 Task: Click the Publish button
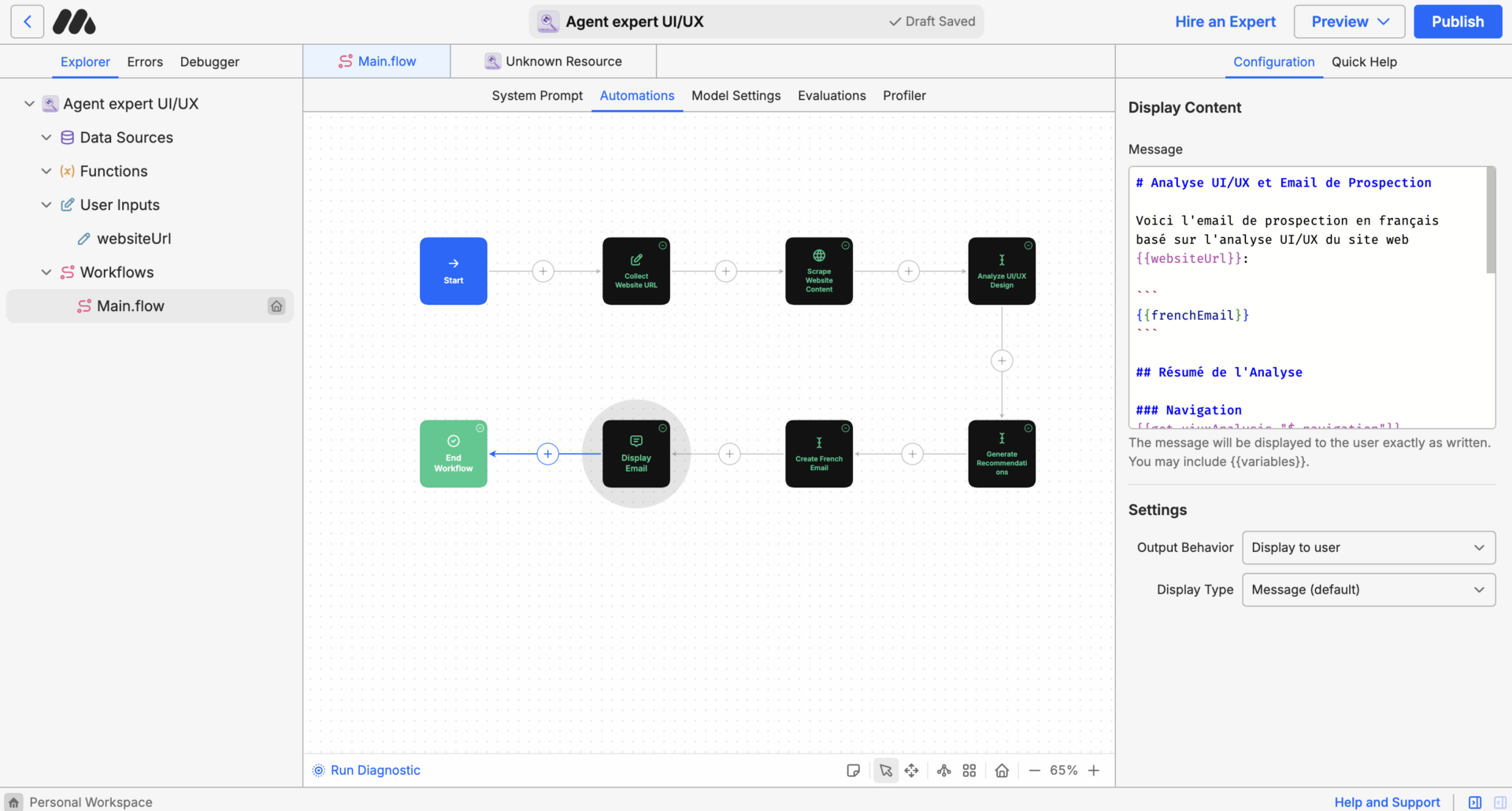click(x=1457, y=21)
